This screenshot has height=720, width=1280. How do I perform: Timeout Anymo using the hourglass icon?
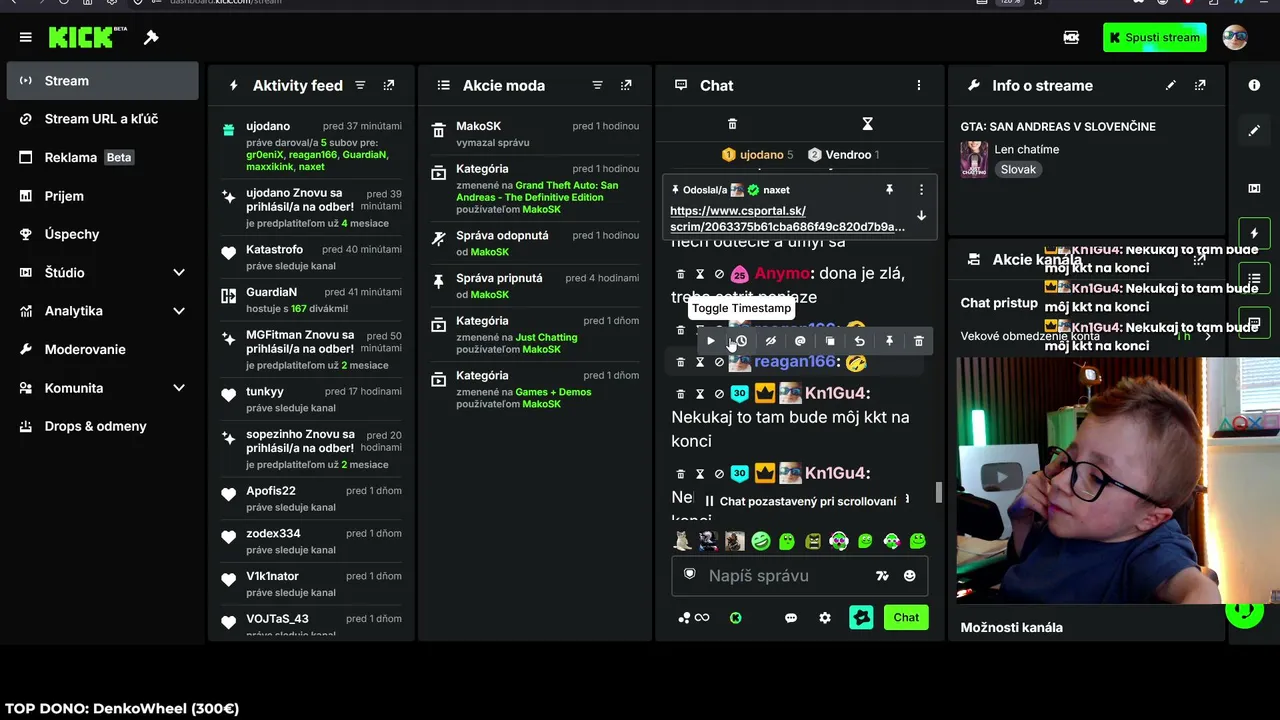click(700, 274)
